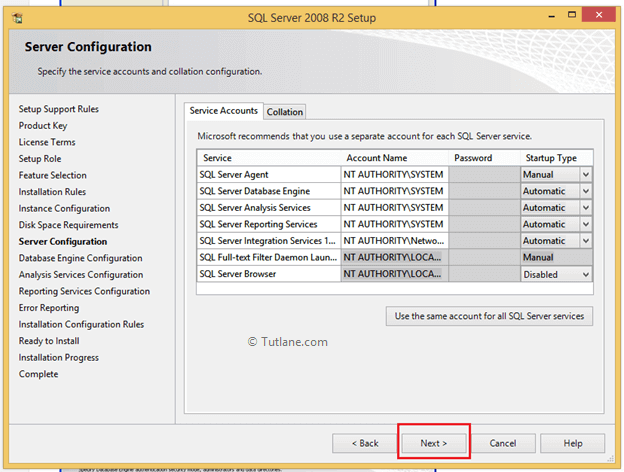
Task: Click Password field for SQL Server Agent
Action: (484, 174)
